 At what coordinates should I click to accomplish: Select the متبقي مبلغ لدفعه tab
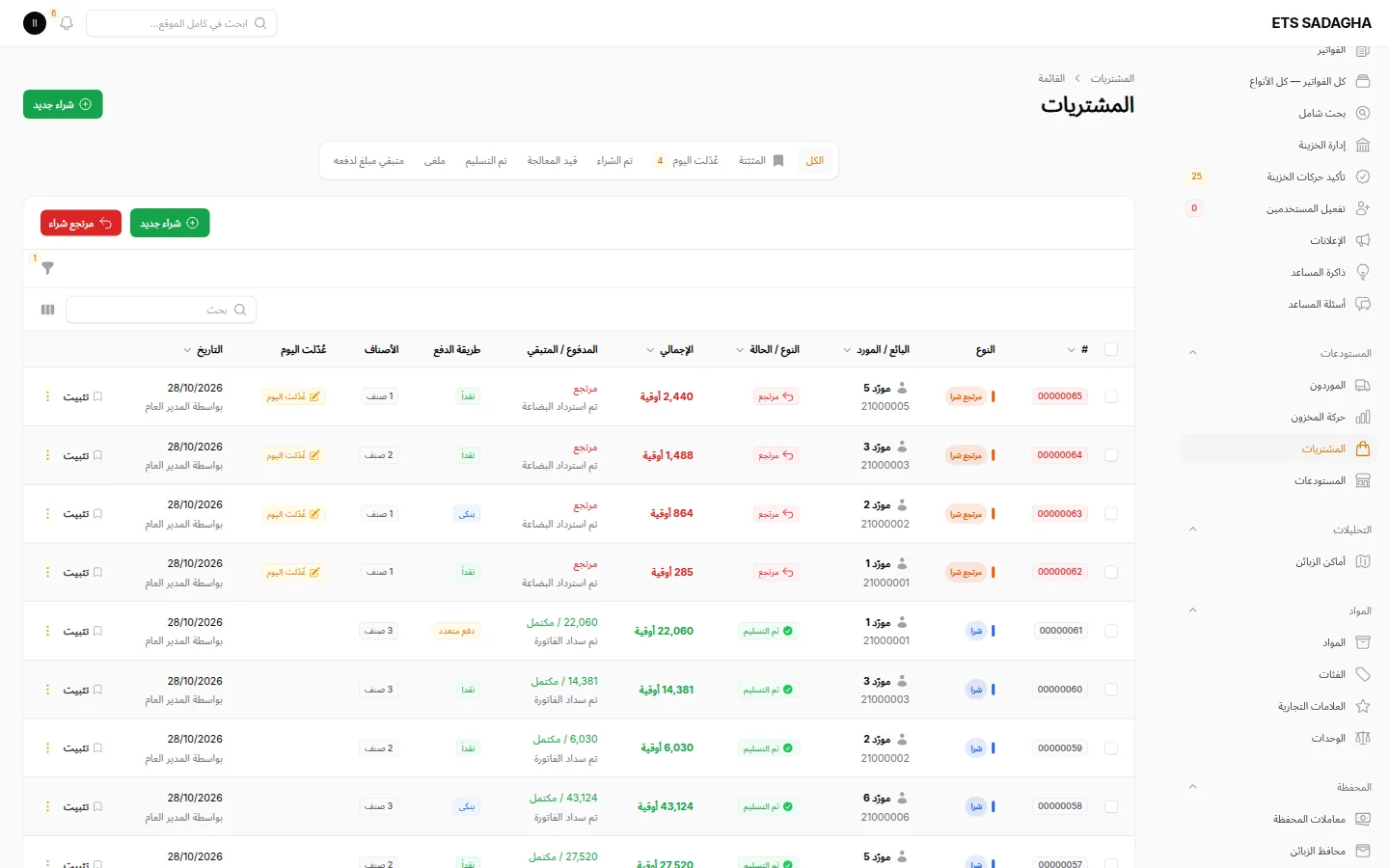coord(368,161)
